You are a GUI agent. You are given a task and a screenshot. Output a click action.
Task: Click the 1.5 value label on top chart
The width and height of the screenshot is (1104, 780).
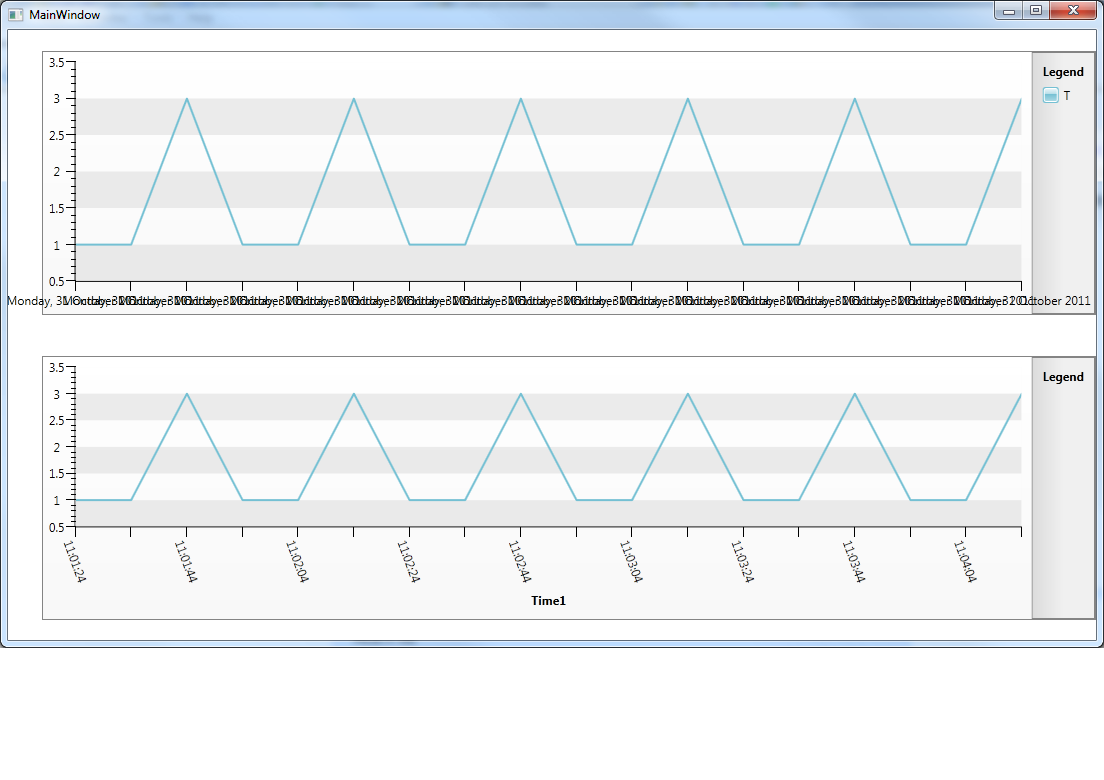(x=56, y=208)
